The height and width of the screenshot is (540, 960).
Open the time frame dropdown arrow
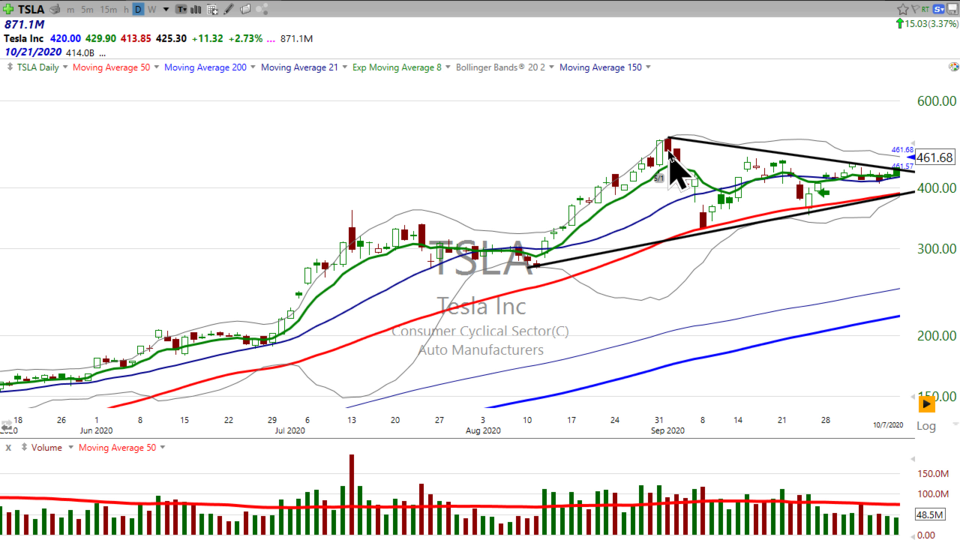[x=166, y=10]
